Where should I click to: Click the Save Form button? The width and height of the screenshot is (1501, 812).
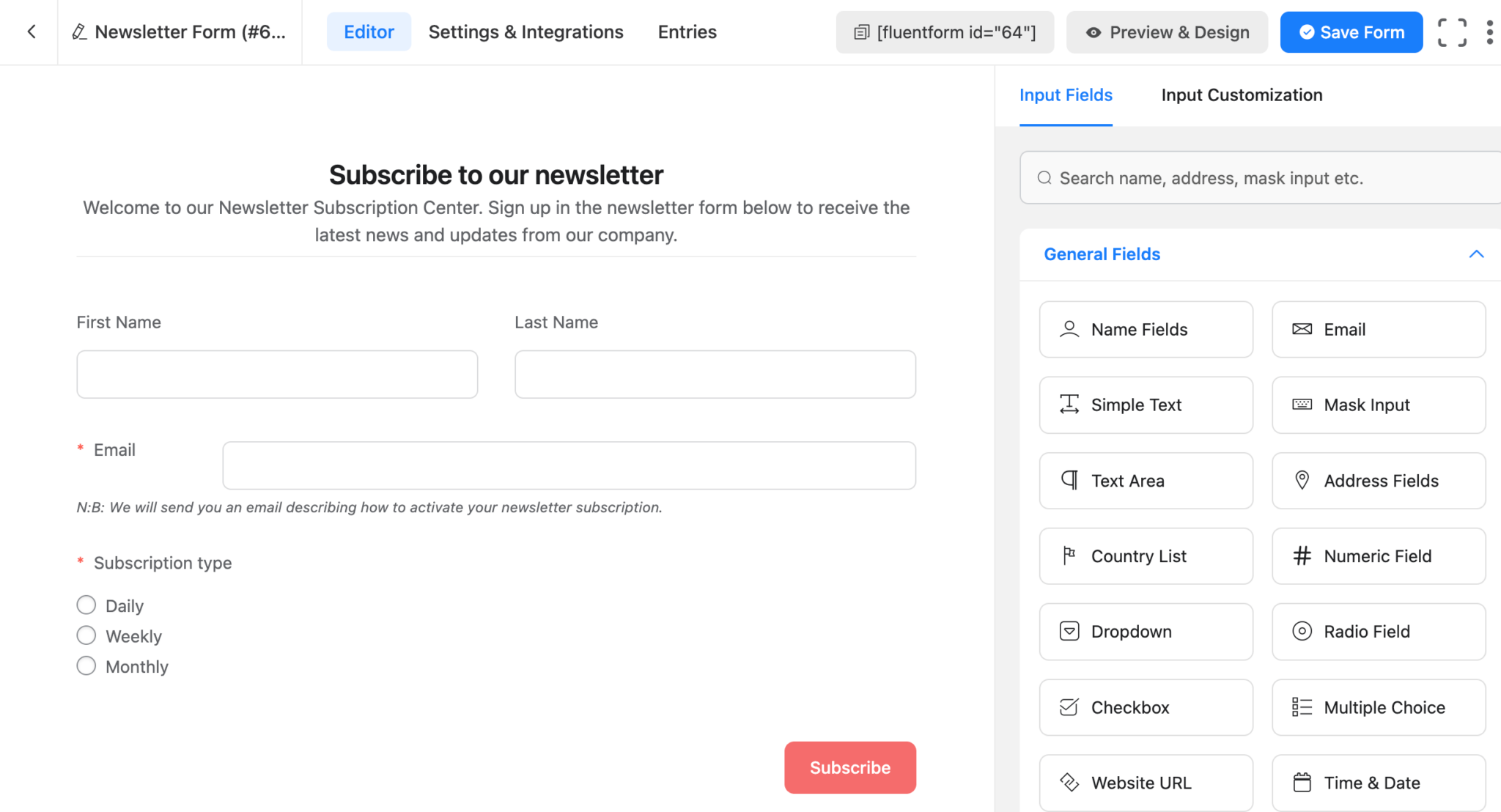pyautogui.click(x=1351, y=32)
